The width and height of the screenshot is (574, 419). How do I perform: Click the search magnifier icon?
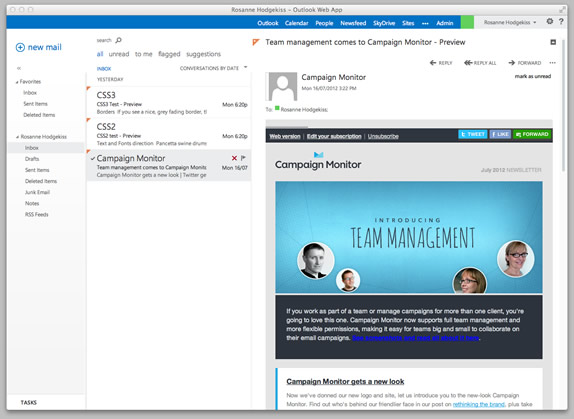tap(119, 40)
